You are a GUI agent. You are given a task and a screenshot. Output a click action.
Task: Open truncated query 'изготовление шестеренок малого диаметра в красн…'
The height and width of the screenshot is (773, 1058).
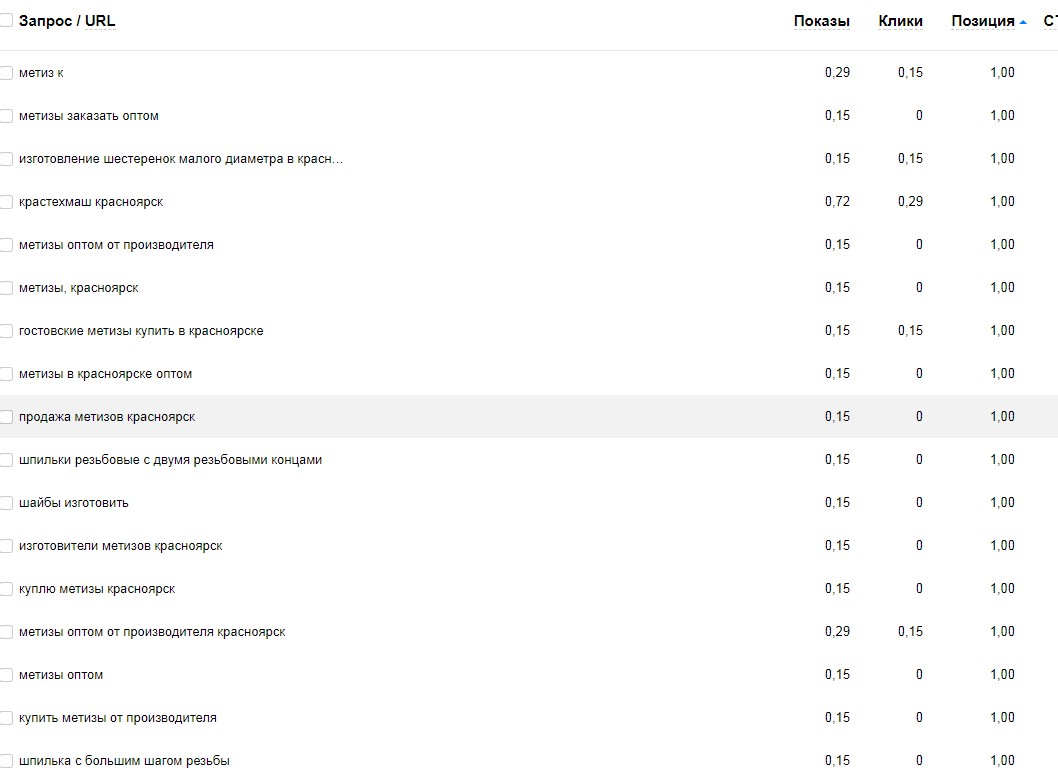tap(181, 159)
